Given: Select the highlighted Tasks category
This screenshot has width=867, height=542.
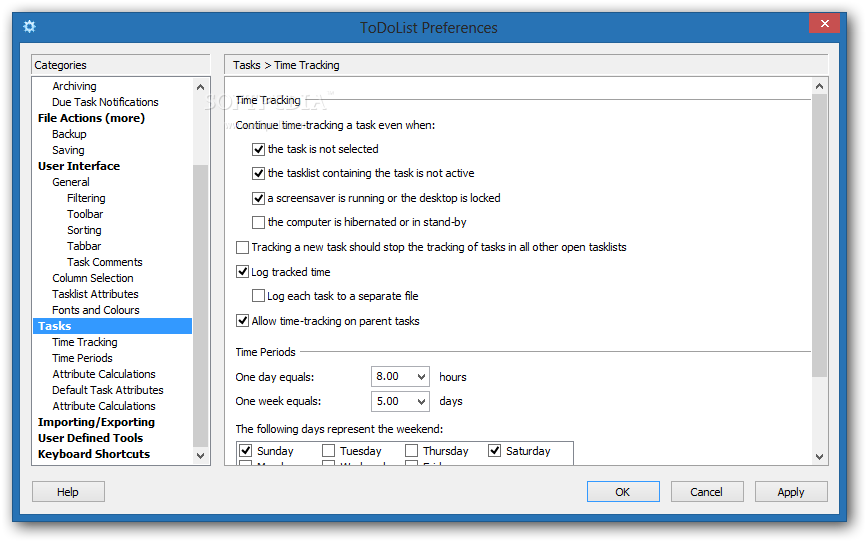Looking at the screenshot, I should 113,326.
